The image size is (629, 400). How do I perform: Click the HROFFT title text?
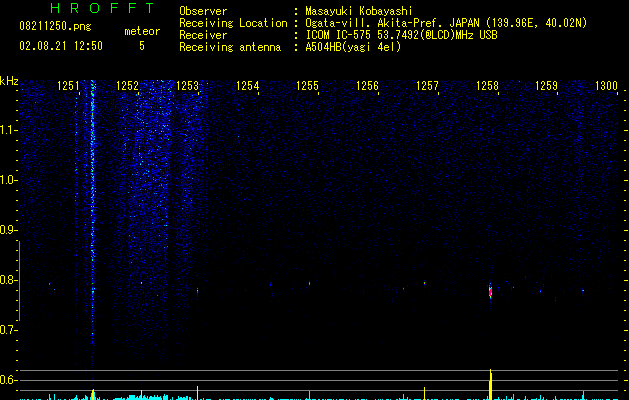coord(102,8)
